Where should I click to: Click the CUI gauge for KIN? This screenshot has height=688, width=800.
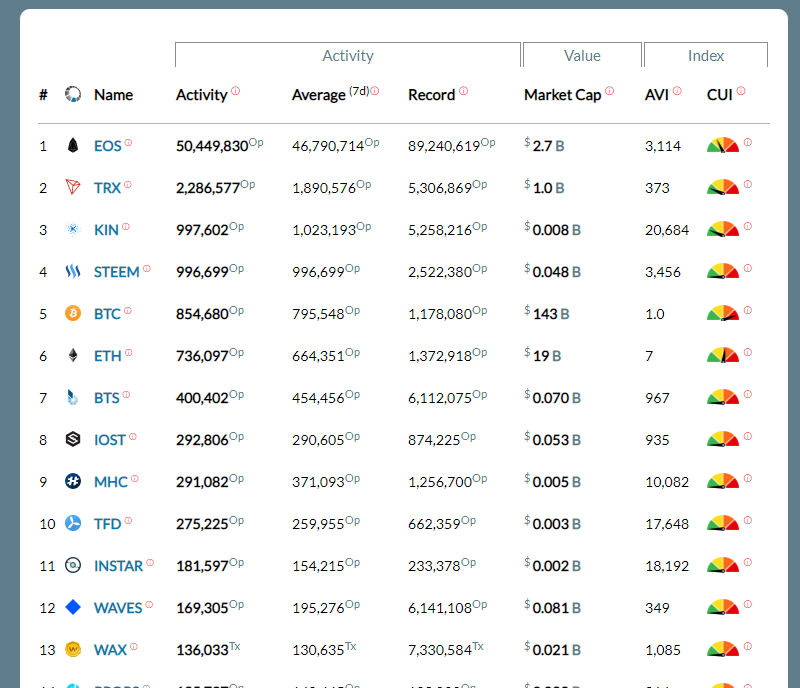(x=723, y=229)
